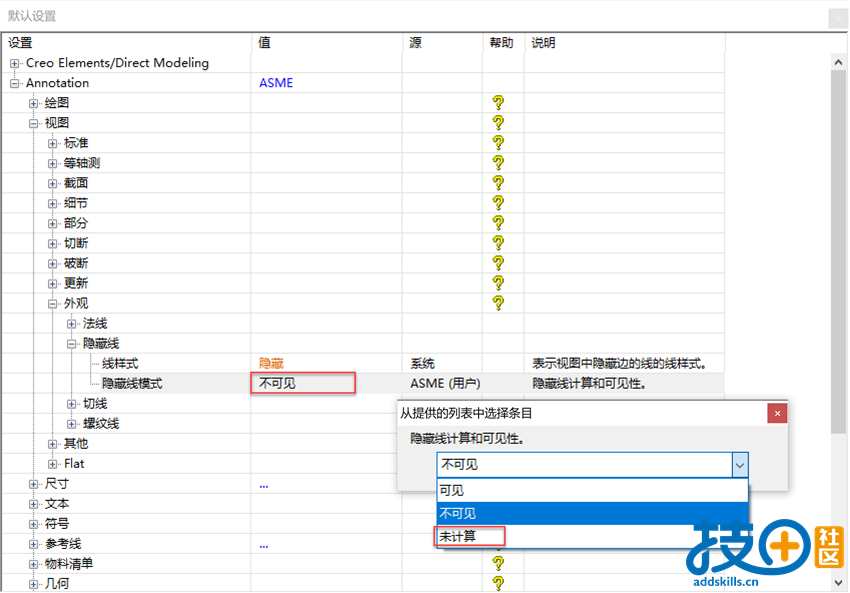Collapse the Annotation tree node
850x593 pixels.
pyautogui.click(x=15, y=83)
